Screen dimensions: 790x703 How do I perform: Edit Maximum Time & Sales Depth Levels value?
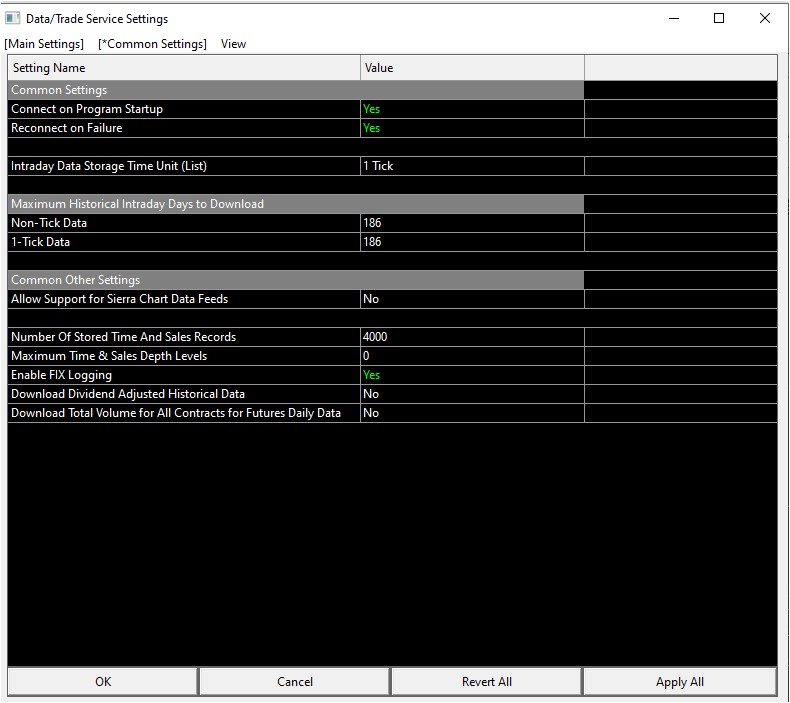click(x=472, y=356)
